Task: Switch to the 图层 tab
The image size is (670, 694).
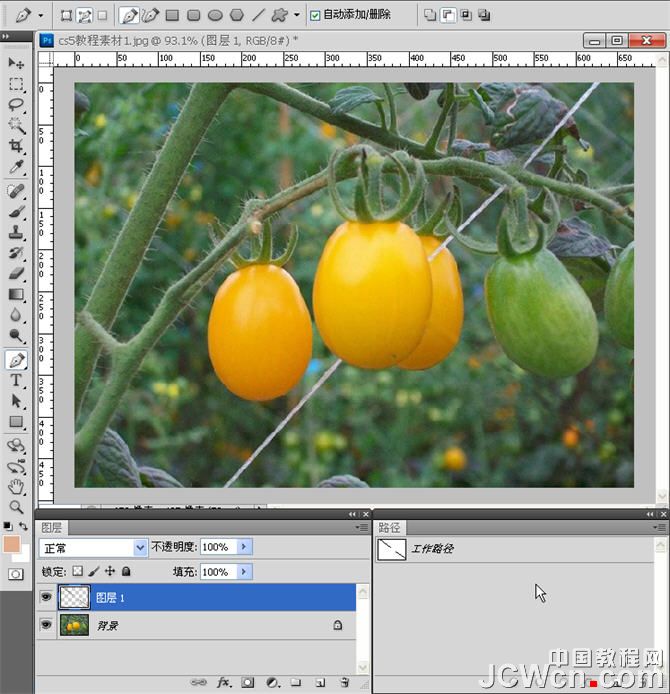Action: [x=51, y=528]
